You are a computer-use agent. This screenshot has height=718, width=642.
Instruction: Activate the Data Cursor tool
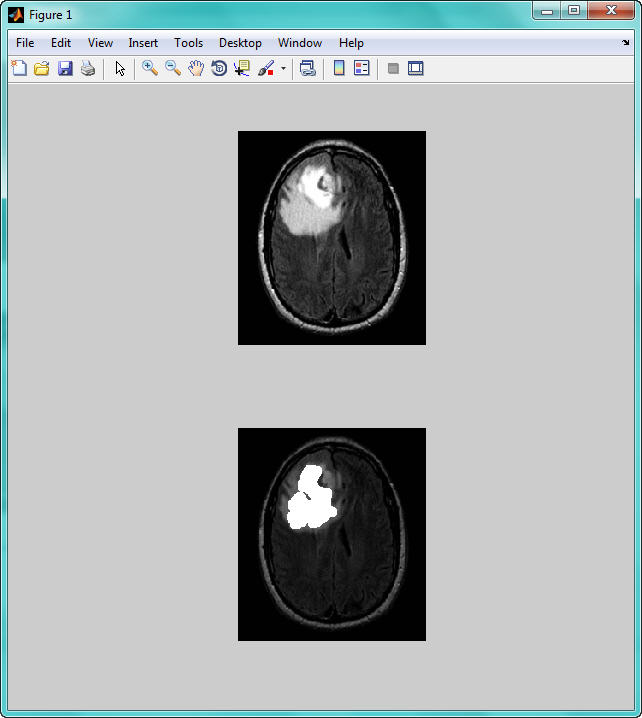(242, 68)
